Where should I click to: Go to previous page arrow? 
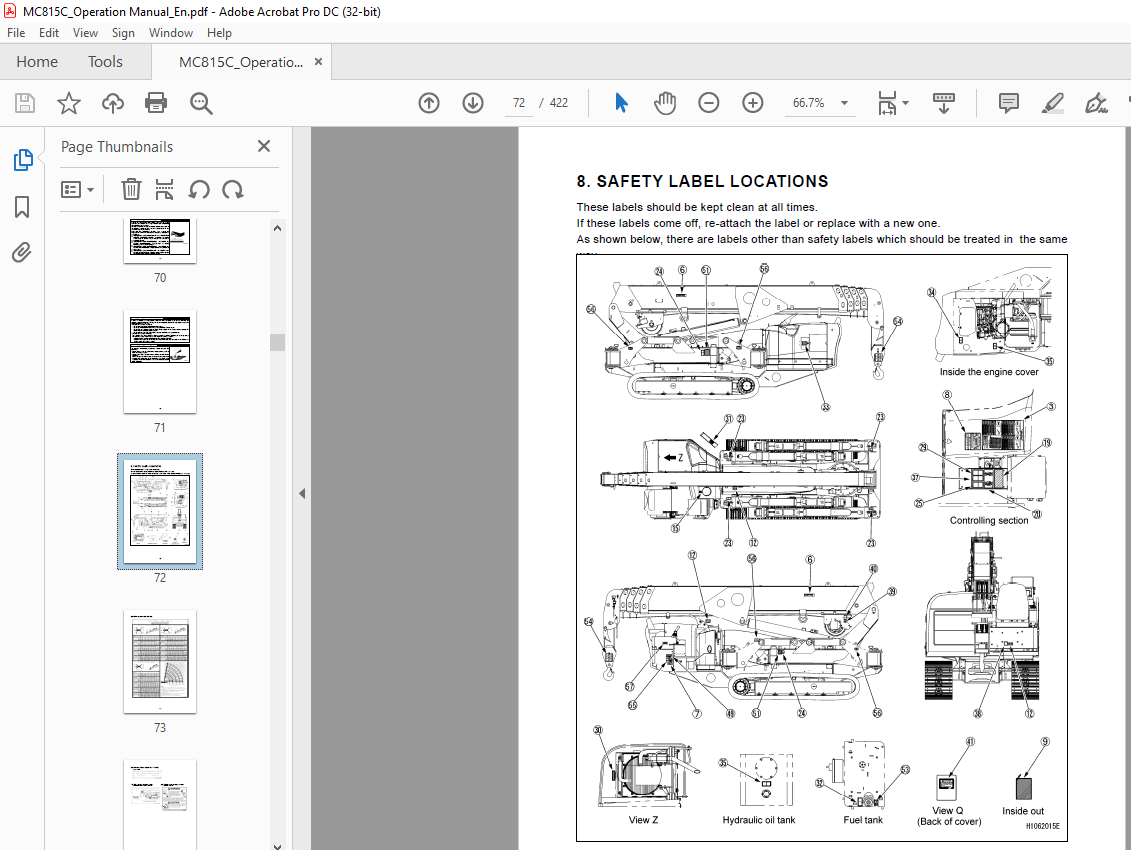pyautogui.click(x=428, y=103)
